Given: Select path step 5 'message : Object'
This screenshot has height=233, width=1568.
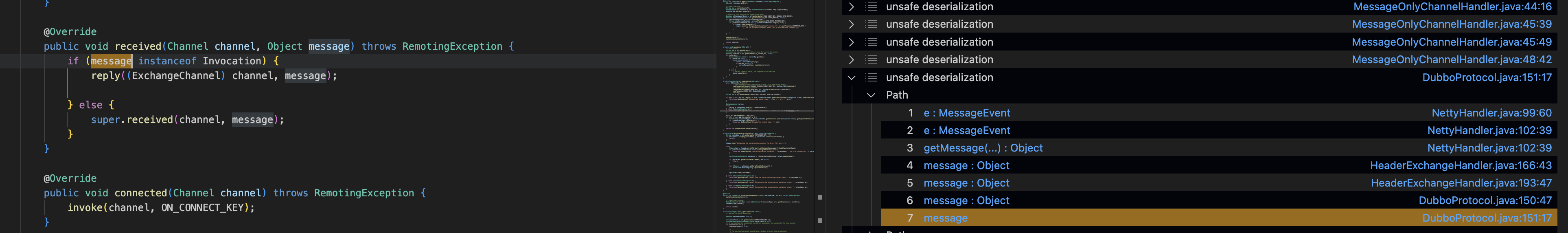Looking at the screenshot, I should pyautogui.click(x=966, y=183).
